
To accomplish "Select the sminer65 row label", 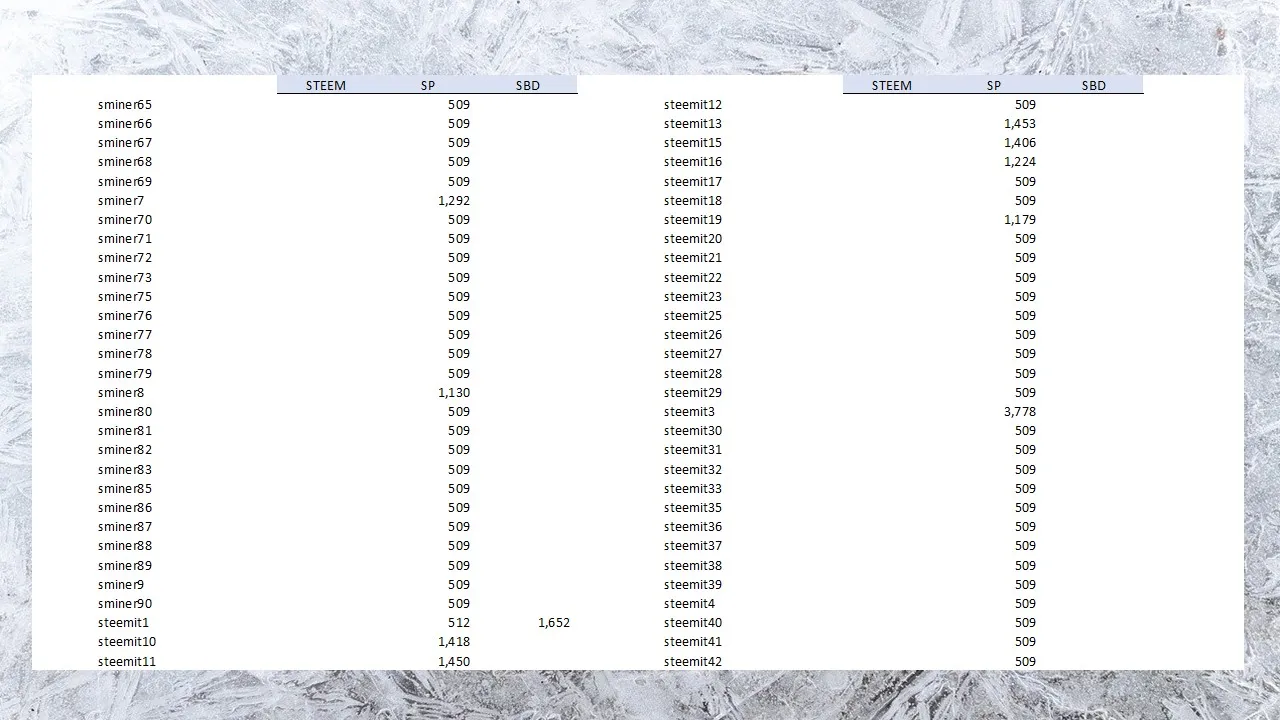I will point(125,104).
